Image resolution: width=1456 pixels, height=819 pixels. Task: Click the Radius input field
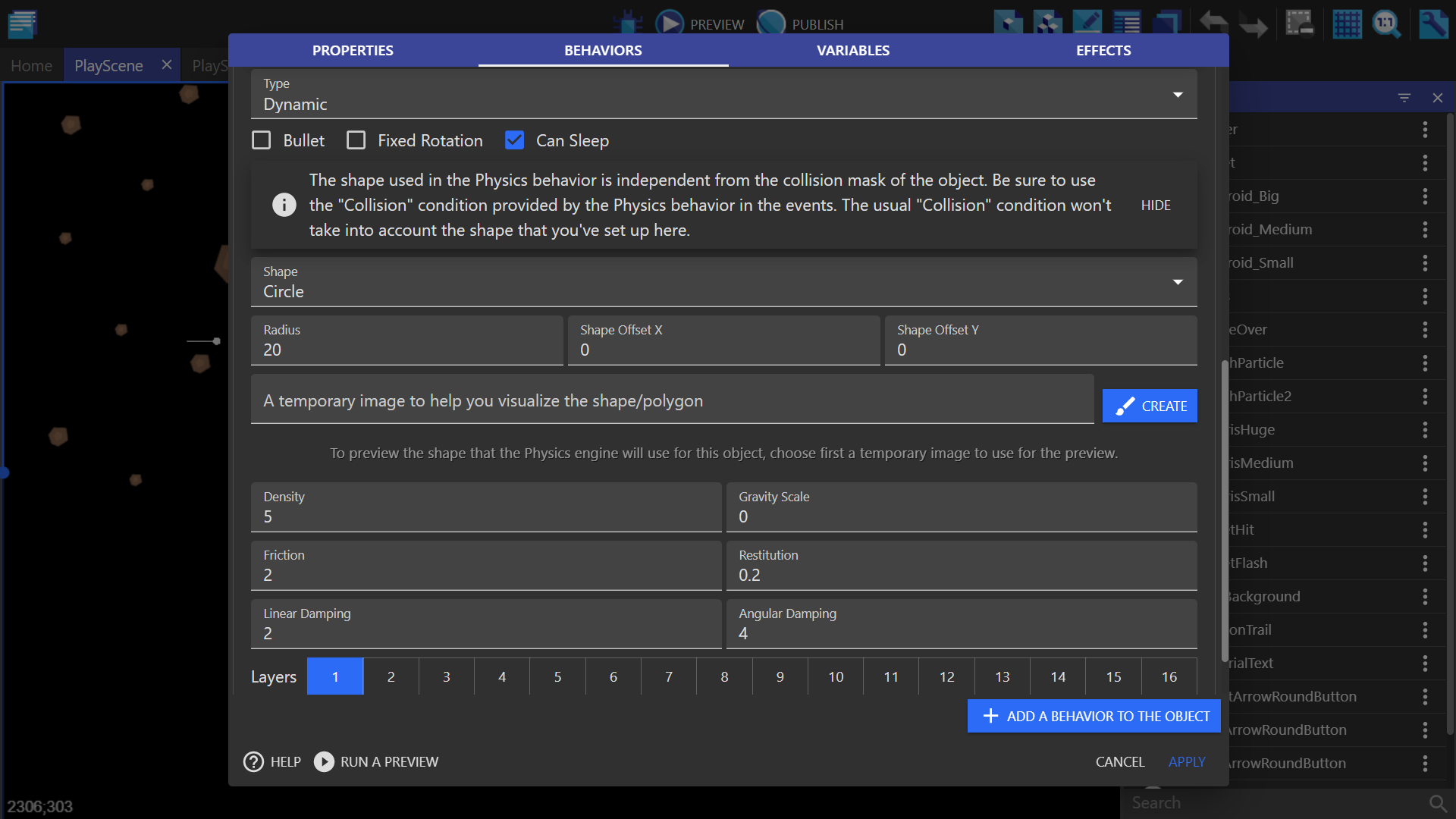pos(406,350)
